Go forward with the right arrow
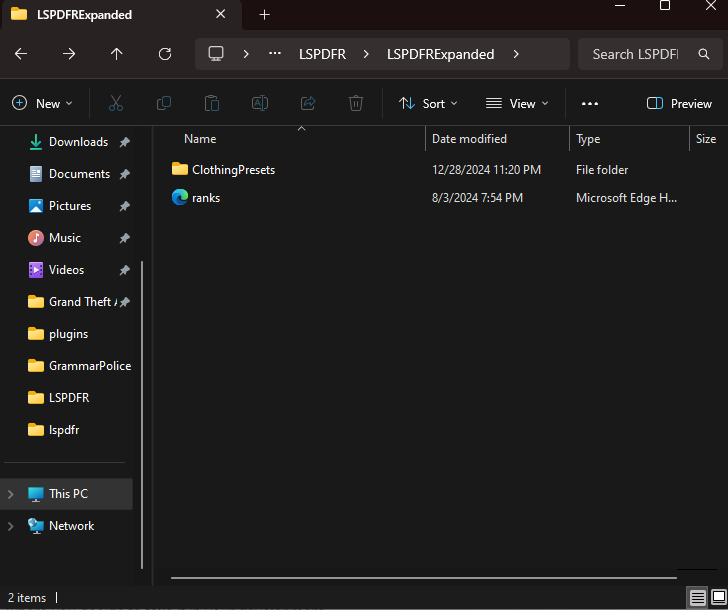 point(69,54)
